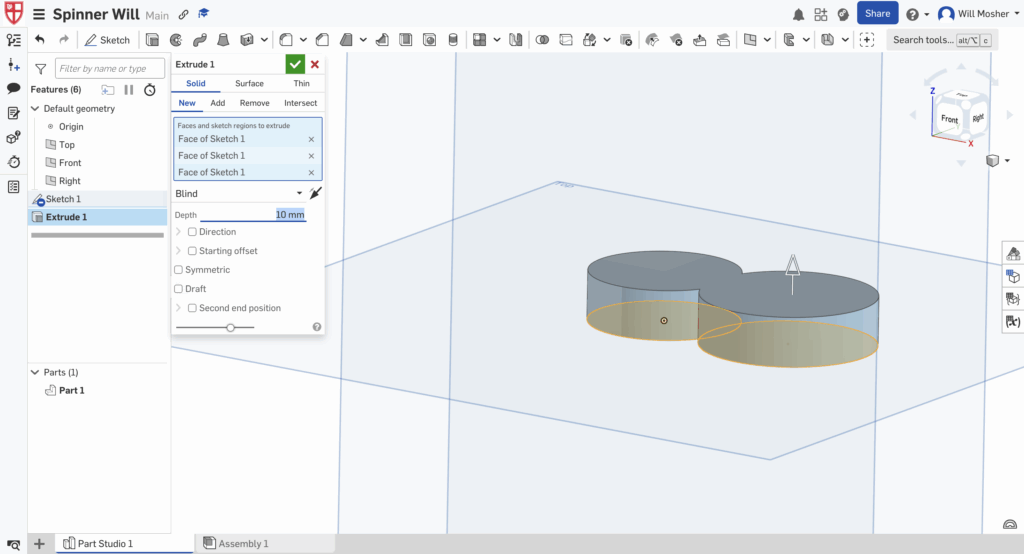Expand the Second end position section
This screenshot has height=554, width=1024.
(179, 308)
